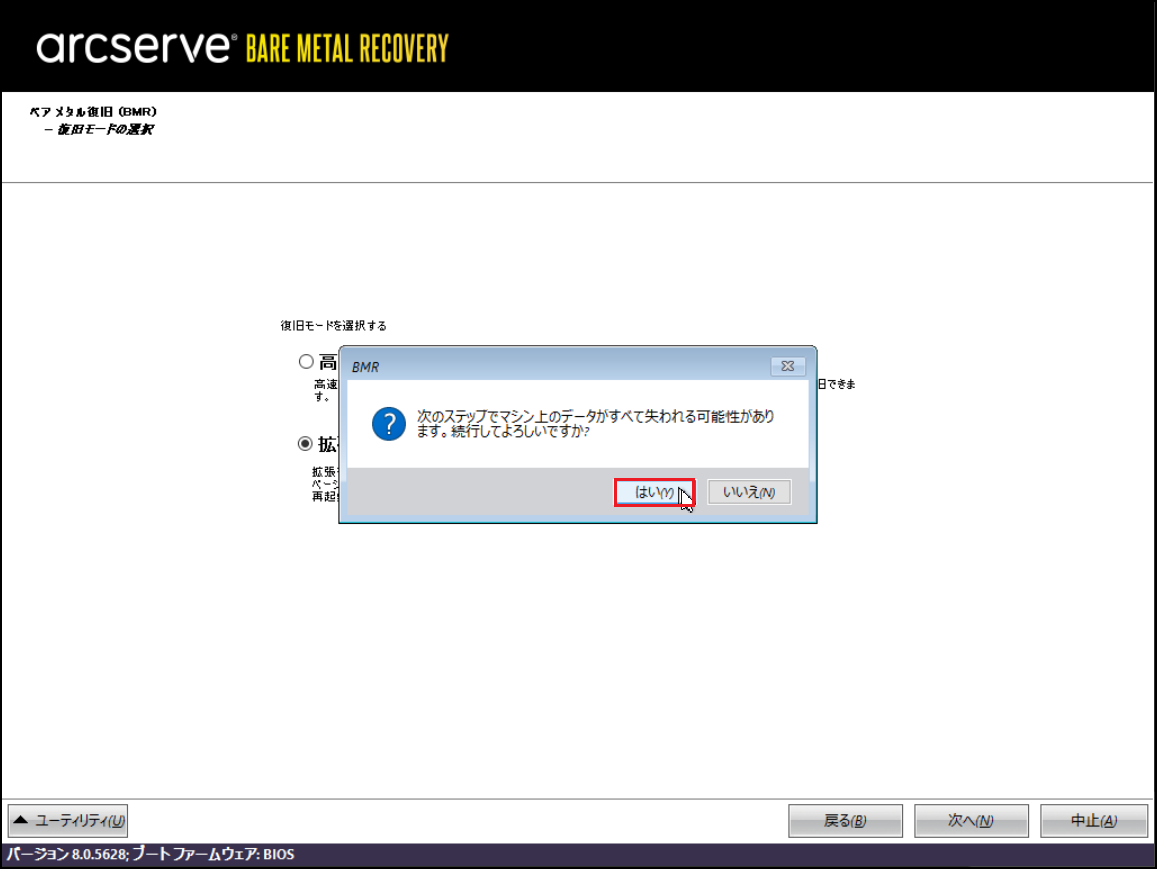Click the blue question mark icon
The image size is (1157, 869).
(389, 424)
